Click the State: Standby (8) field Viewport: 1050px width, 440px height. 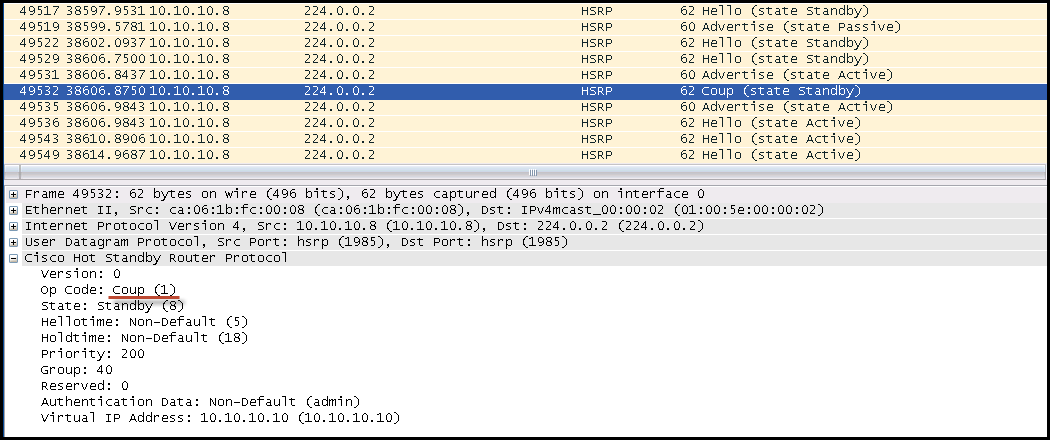point(112,306)
